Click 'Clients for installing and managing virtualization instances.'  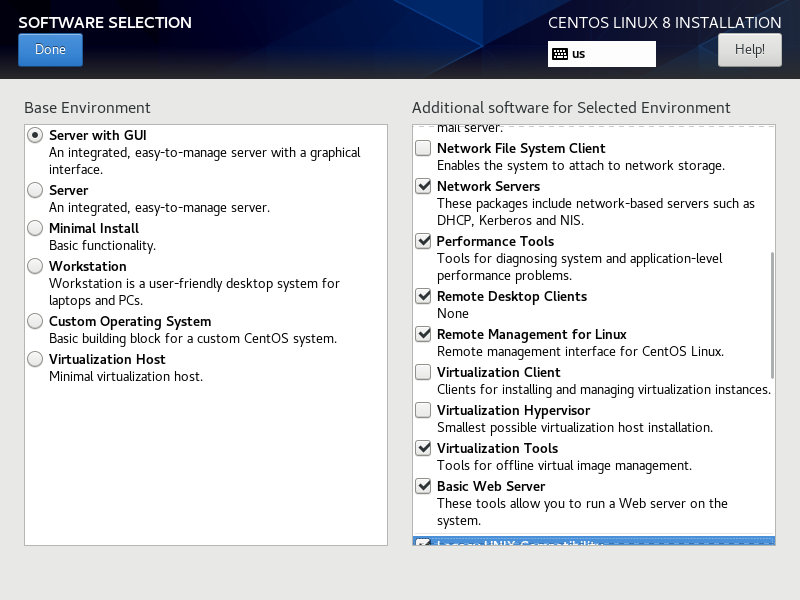click(x=604, y=390)
